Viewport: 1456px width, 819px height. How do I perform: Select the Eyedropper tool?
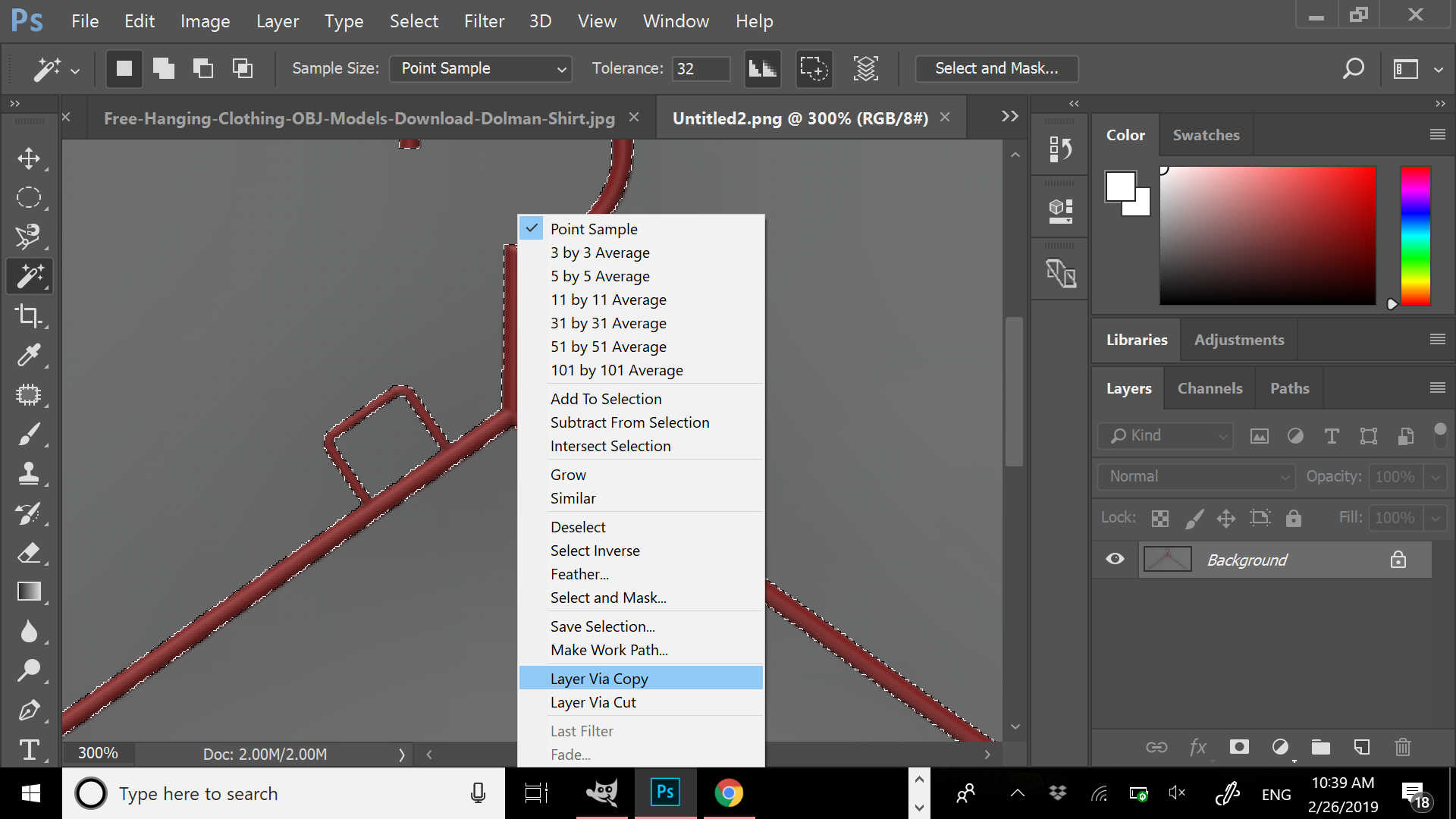[29, 355]
